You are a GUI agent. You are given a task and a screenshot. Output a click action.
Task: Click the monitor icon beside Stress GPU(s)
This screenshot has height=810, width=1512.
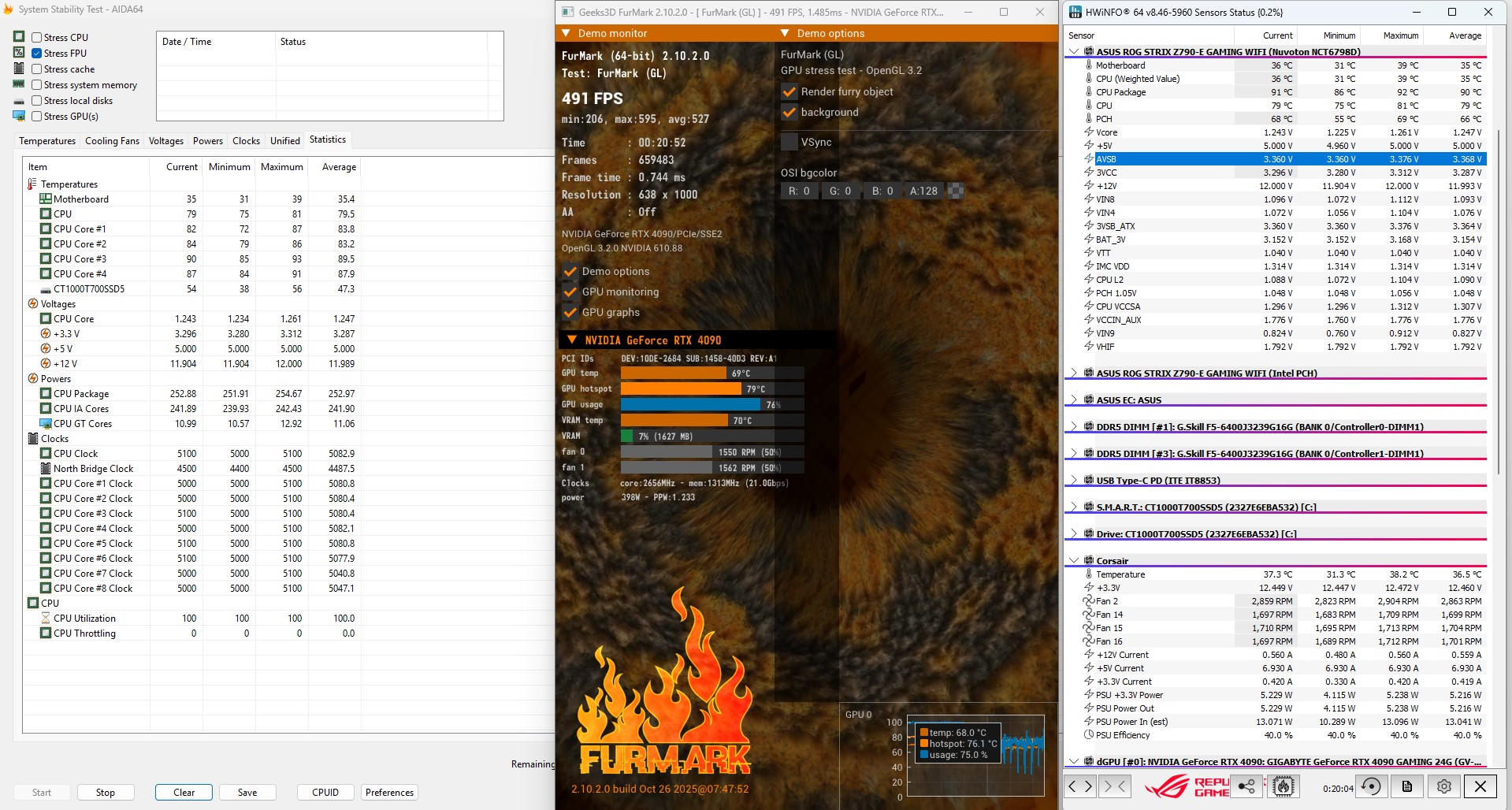tap(19, 116)
